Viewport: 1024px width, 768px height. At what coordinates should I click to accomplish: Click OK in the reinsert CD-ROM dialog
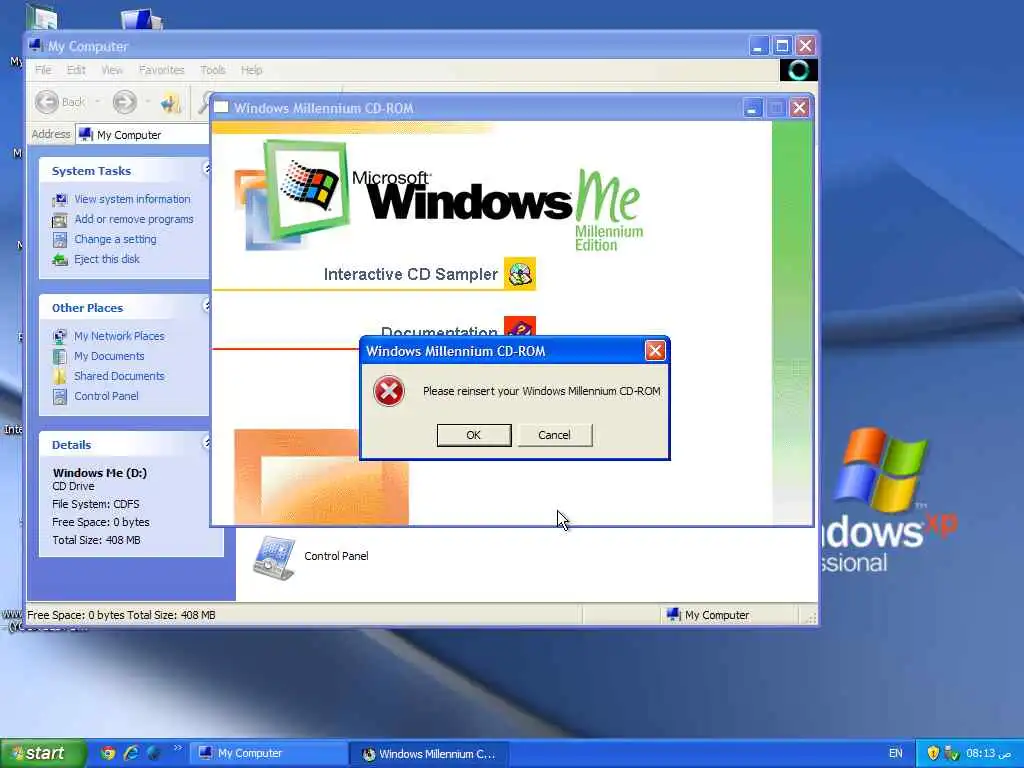click(x=473, y=435)
